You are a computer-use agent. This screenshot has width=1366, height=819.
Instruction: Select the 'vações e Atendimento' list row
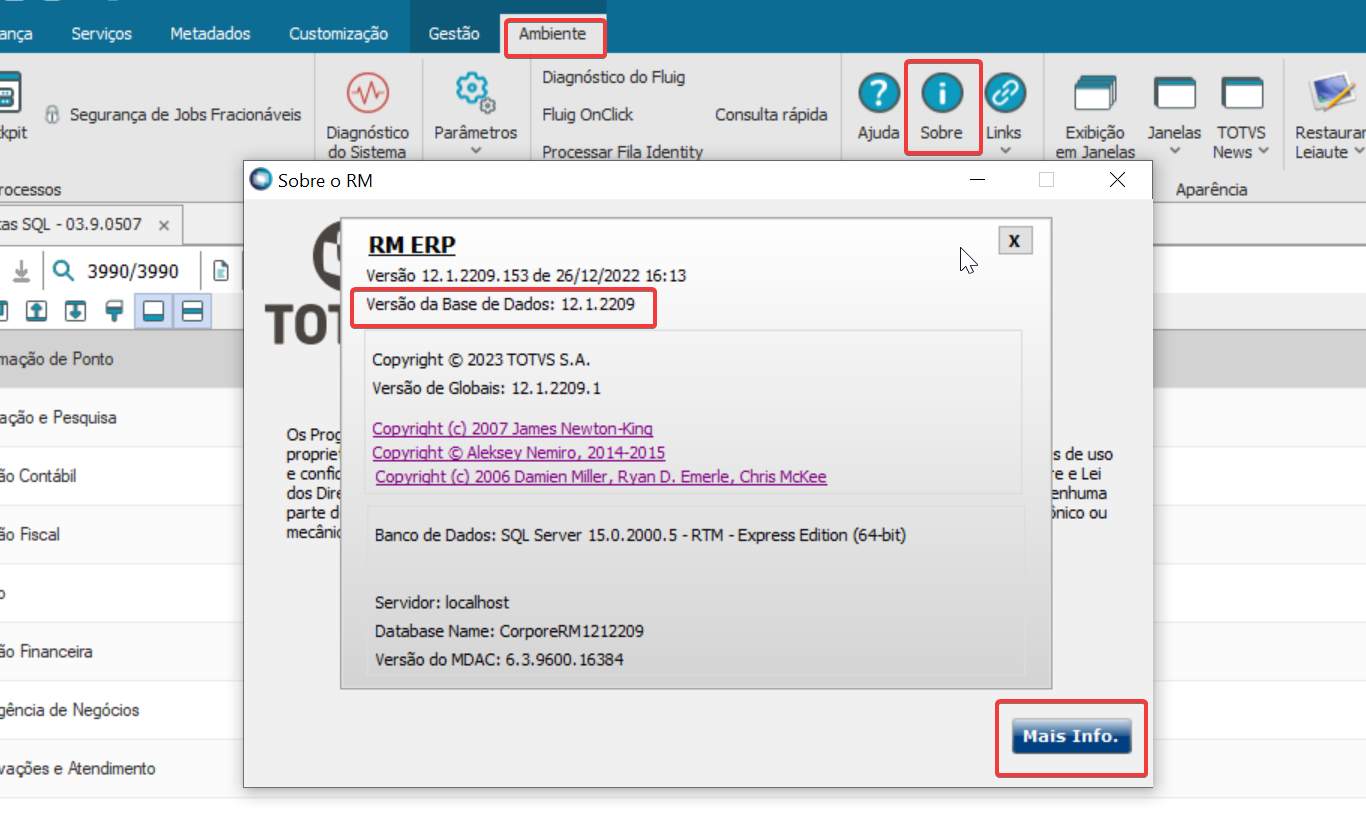click(122, 769)
